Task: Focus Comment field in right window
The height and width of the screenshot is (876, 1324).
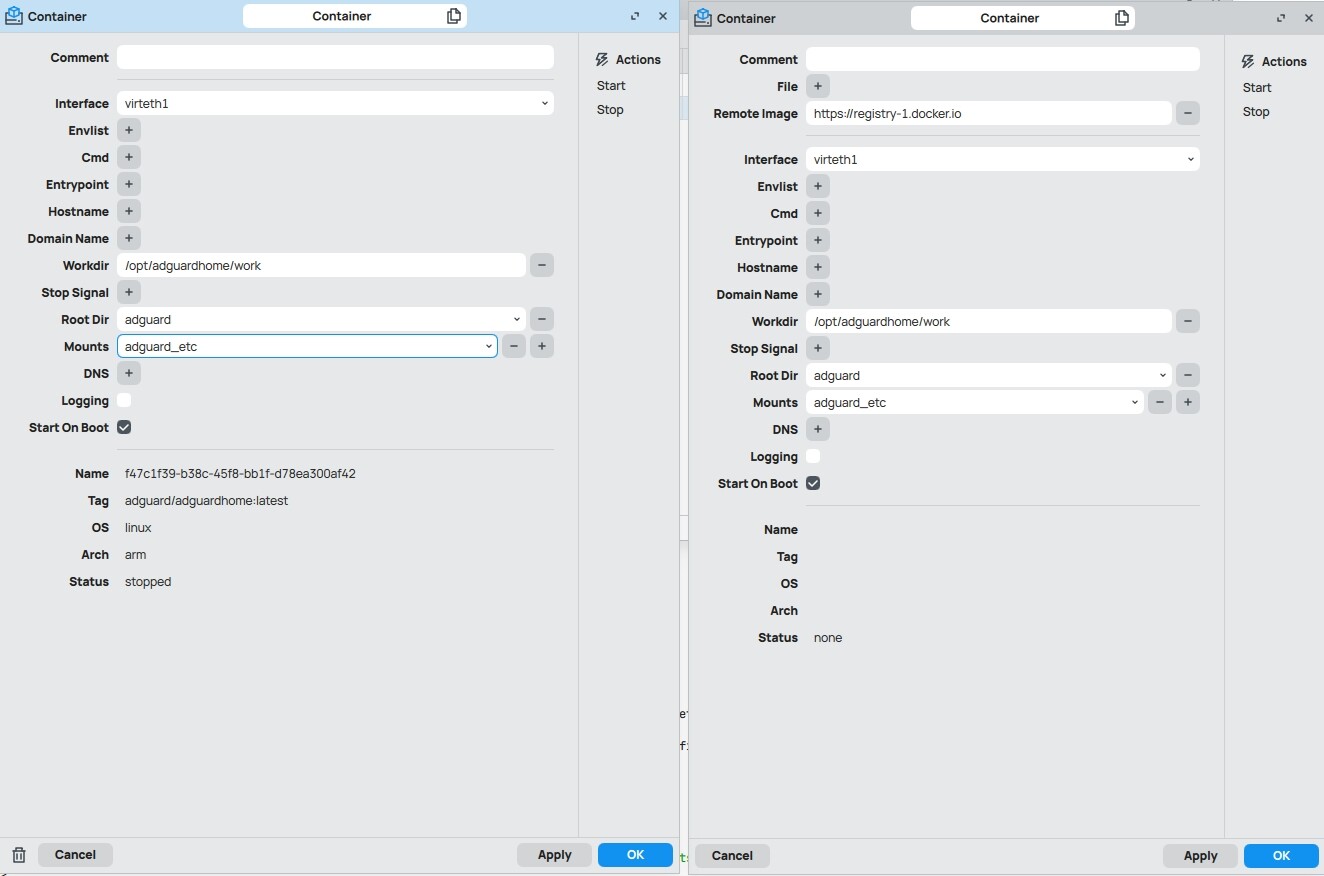Action: (1003, 59)
